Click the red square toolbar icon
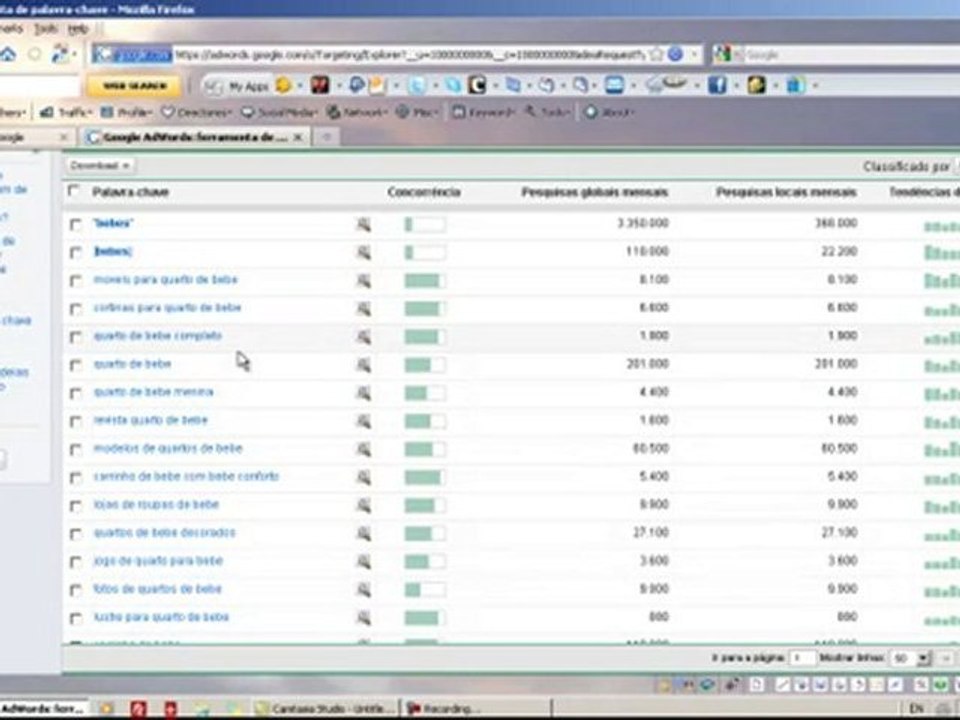Image resolution: width=960 pixels, height=720 pixels. [x=320, y=85]
